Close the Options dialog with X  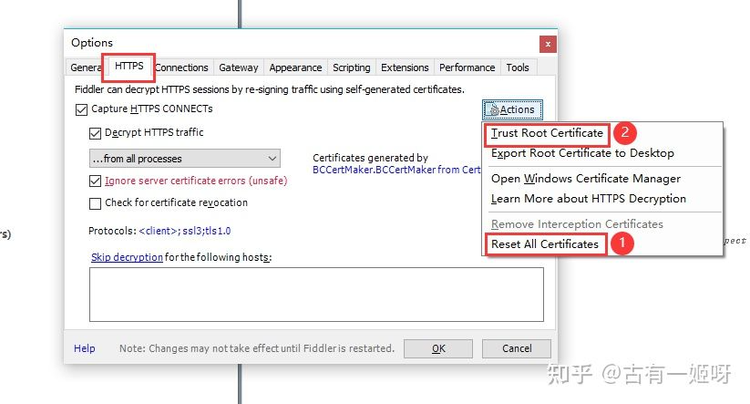(548, 44)
